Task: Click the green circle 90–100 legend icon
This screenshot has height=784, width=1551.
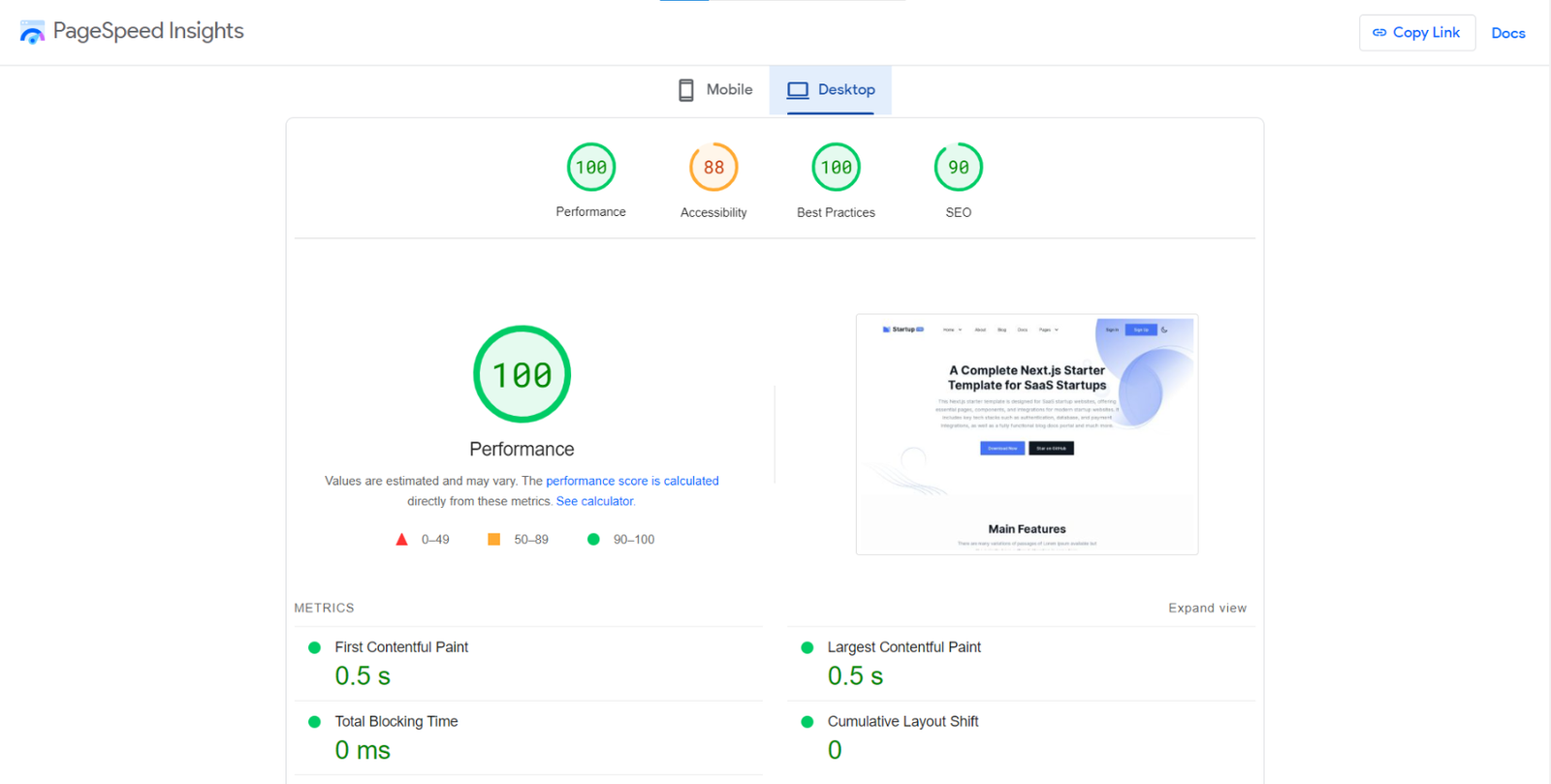Action: tap(593, 539)
